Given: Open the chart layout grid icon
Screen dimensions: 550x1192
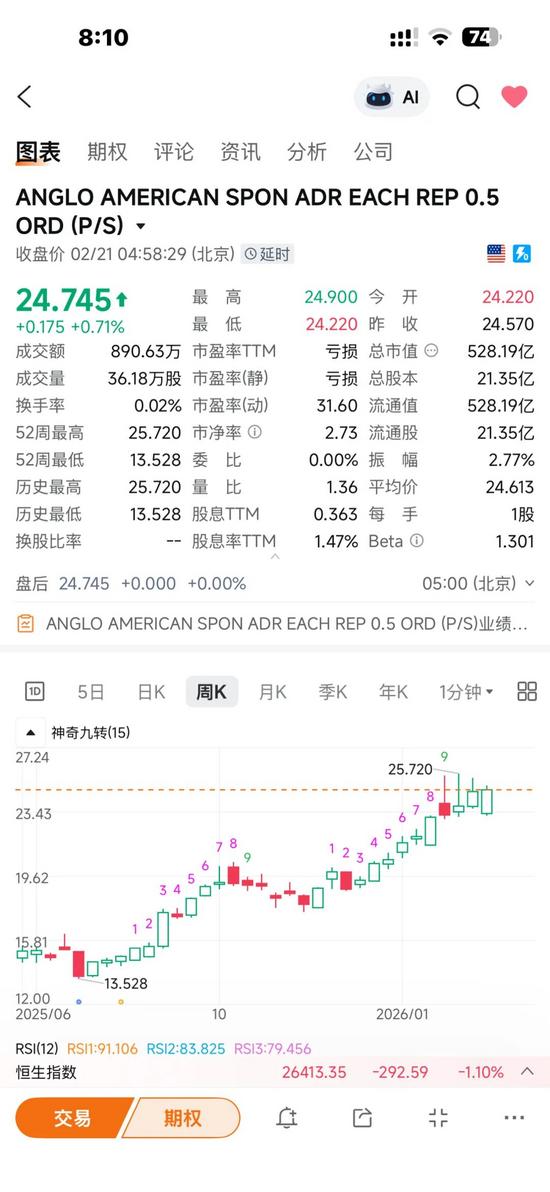Looking at the screenshot, I should [x=526, y=691].
